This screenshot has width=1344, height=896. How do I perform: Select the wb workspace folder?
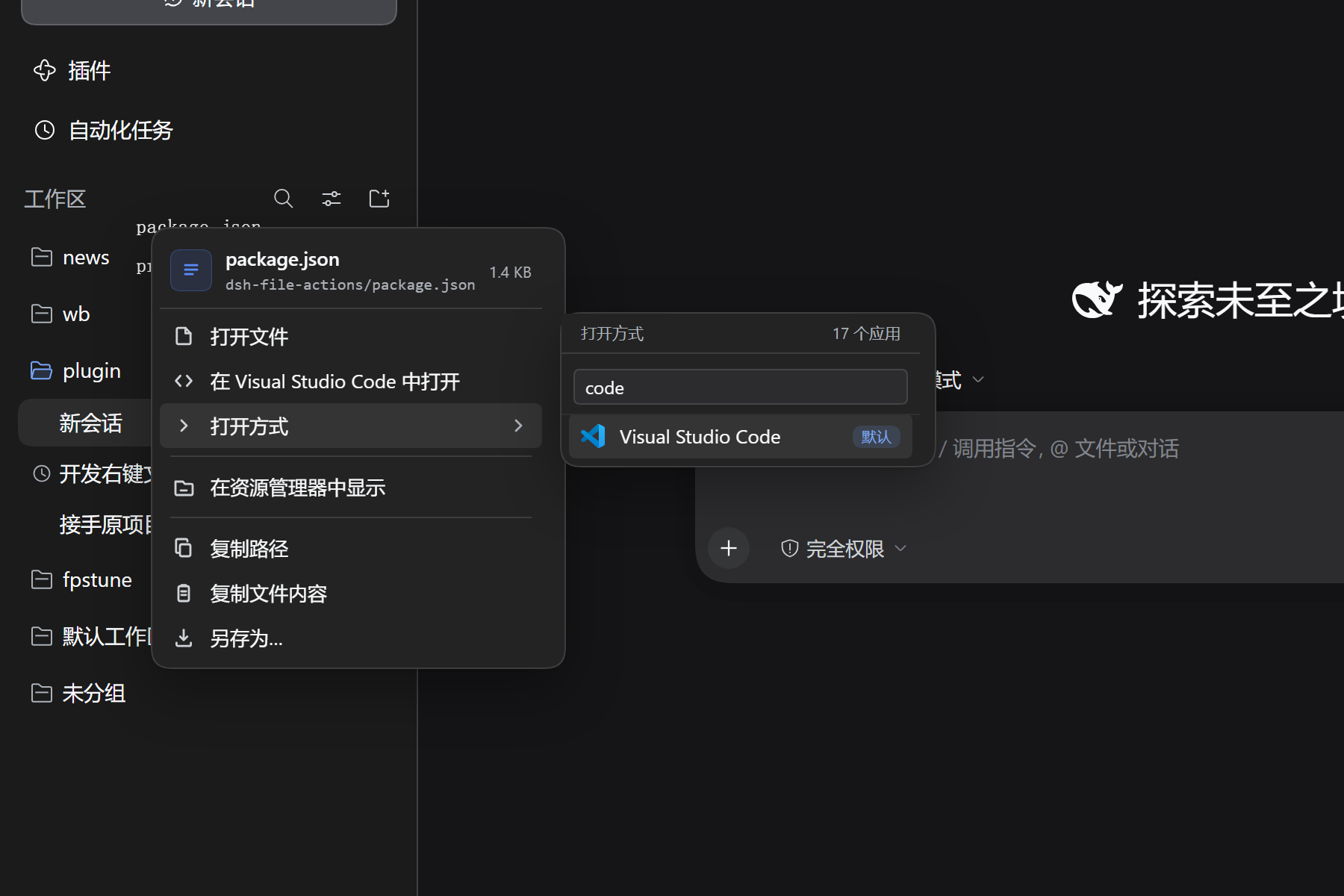(60, 314)
